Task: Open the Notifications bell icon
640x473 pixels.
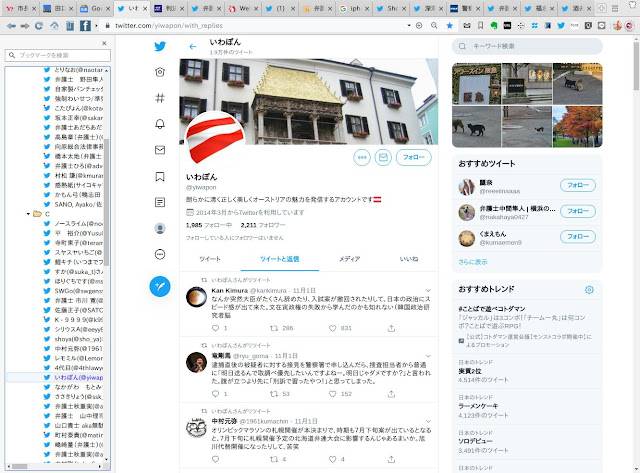Action: [160, 124]
